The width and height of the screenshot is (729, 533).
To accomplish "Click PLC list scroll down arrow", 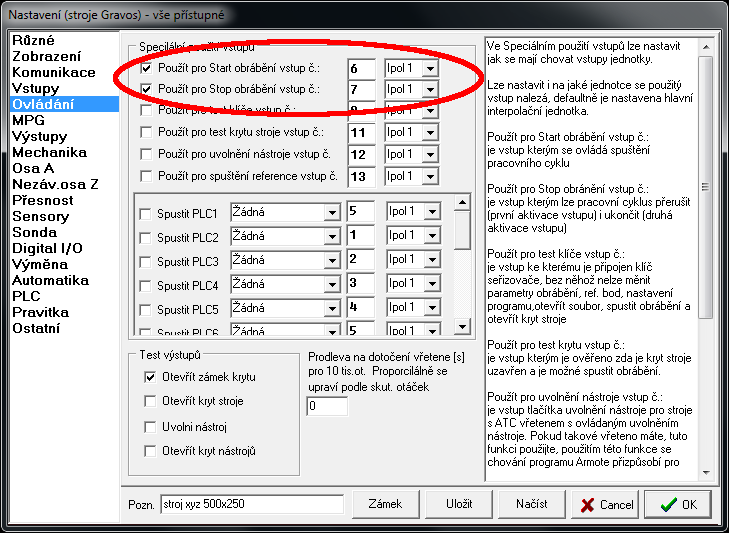I will [x=462, y=326].
